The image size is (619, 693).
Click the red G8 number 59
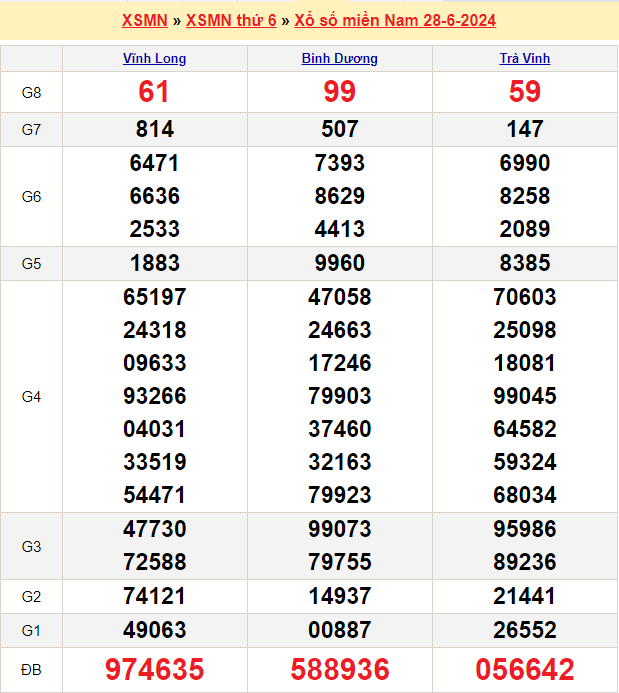(524, 92)
